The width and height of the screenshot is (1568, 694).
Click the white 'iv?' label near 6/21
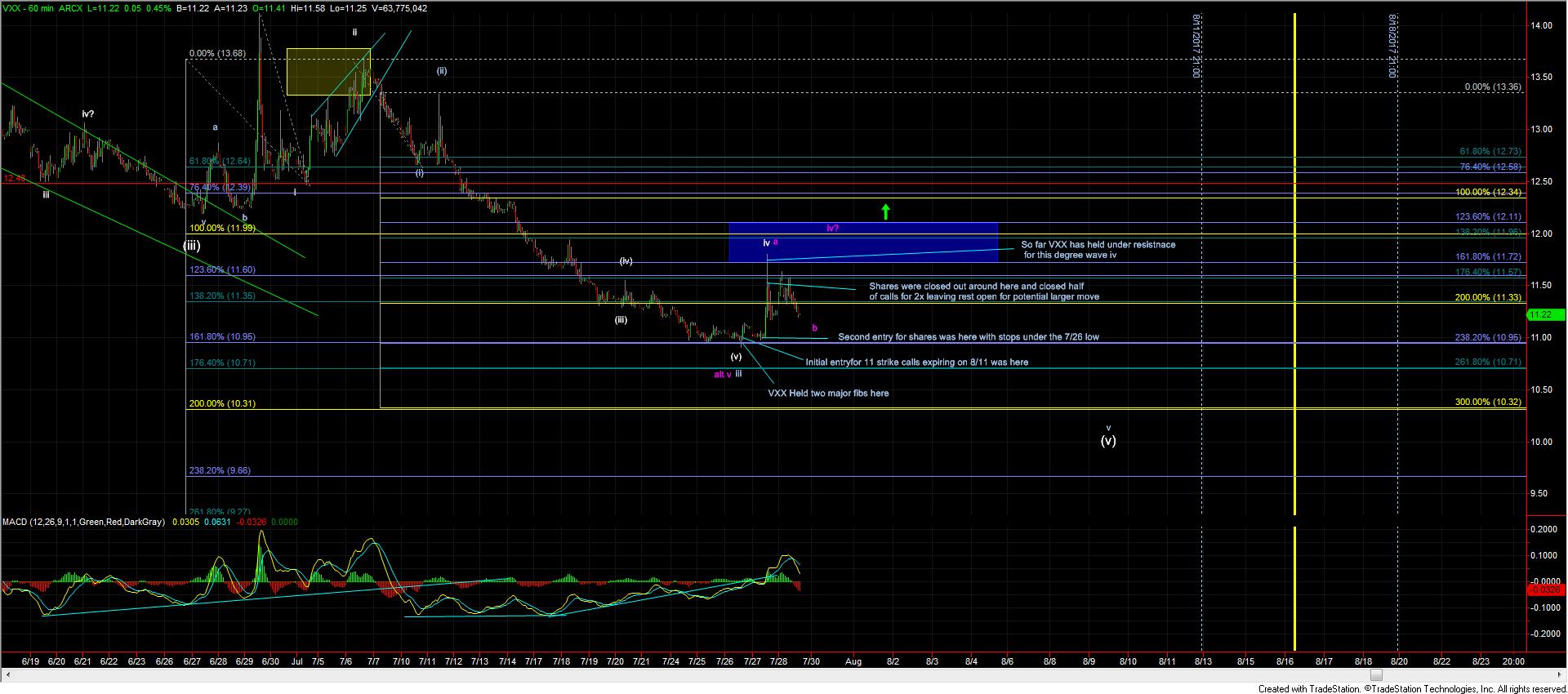click(89, 113)
